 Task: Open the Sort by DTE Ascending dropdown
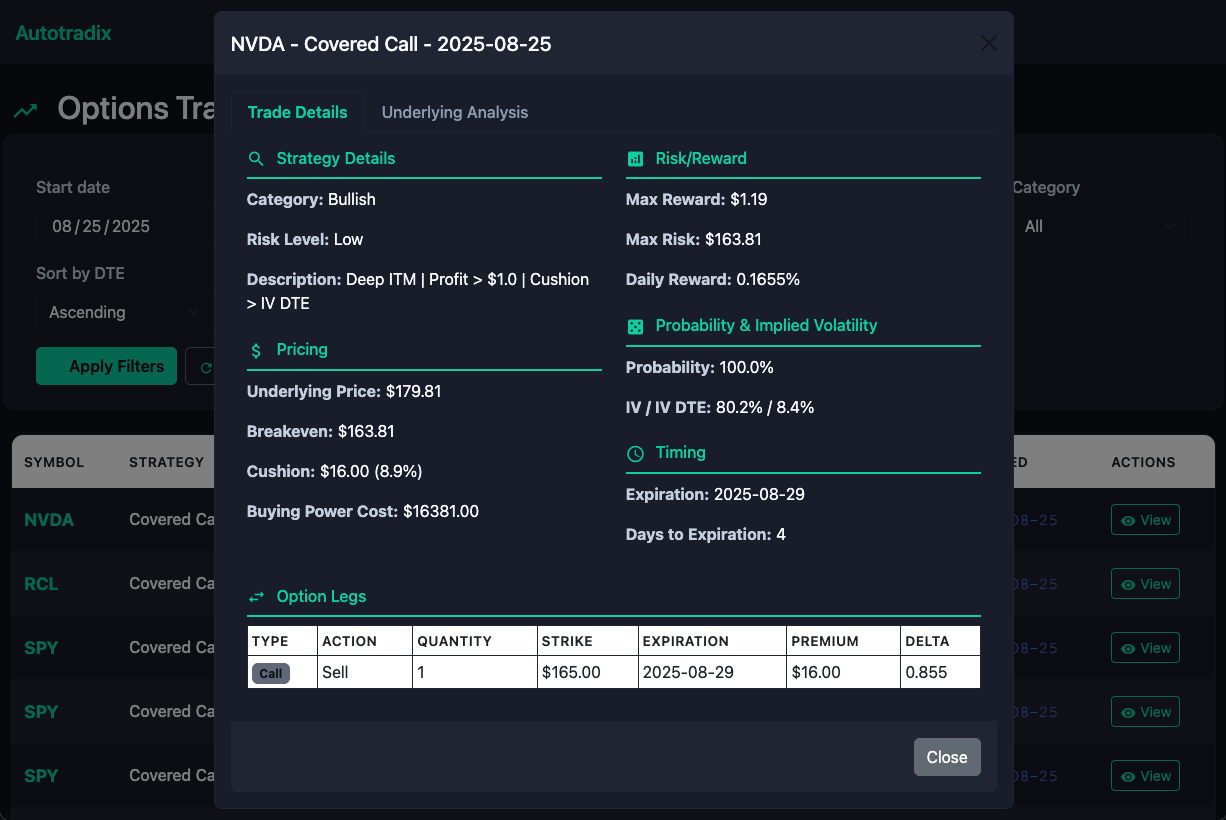click(x=125, y=312)
